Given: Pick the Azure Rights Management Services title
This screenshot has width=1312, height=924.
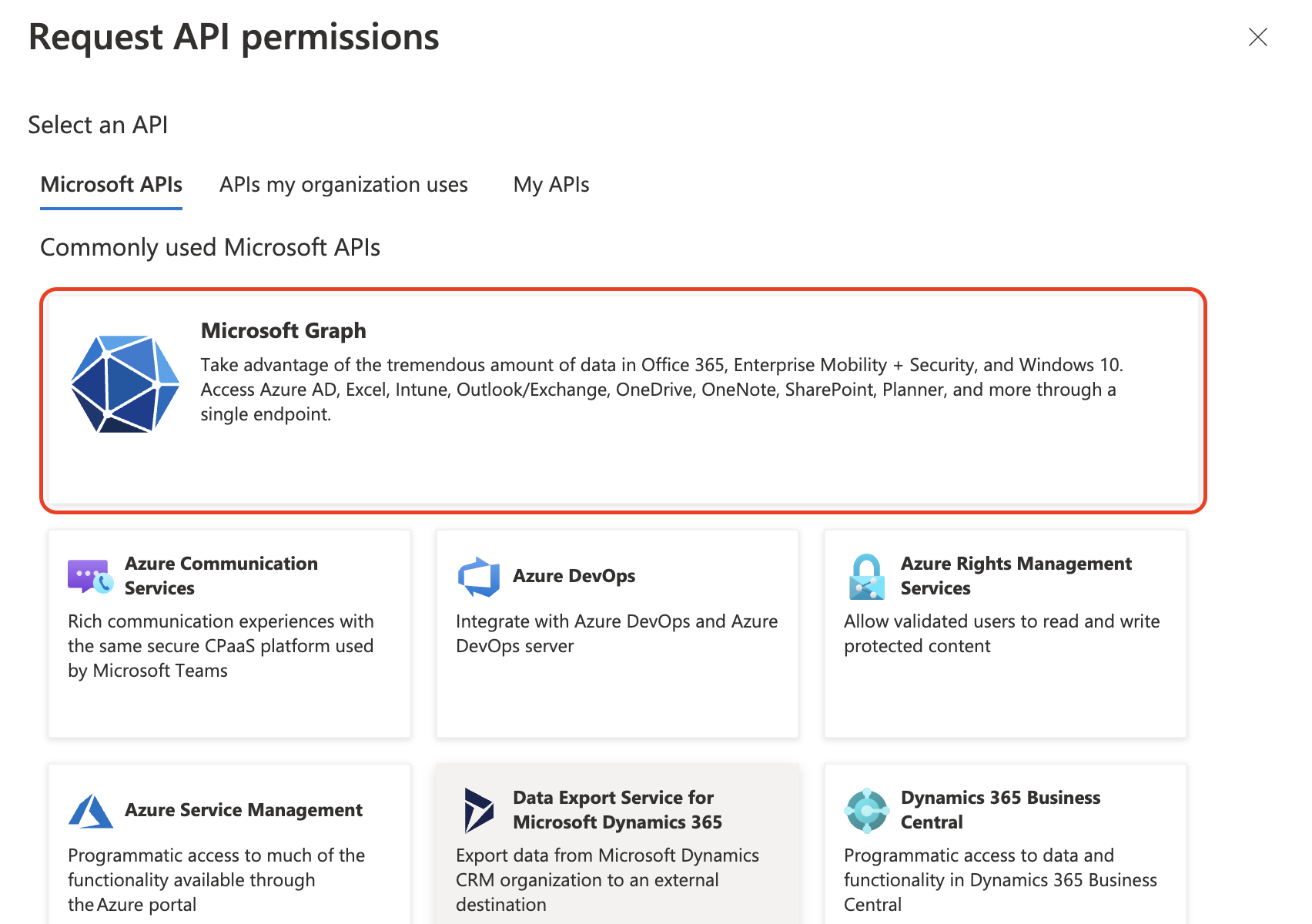Looking at the screenshot, I should [1016, 576].
